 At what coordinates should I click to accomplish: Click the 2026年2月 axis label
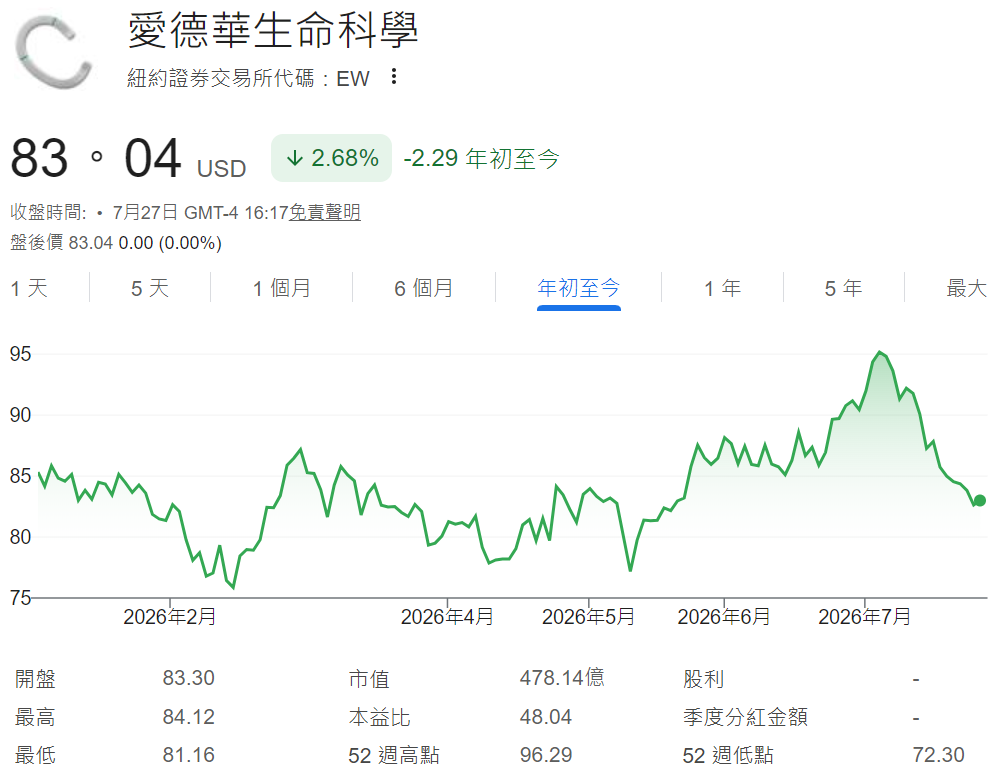pos(169,617)
